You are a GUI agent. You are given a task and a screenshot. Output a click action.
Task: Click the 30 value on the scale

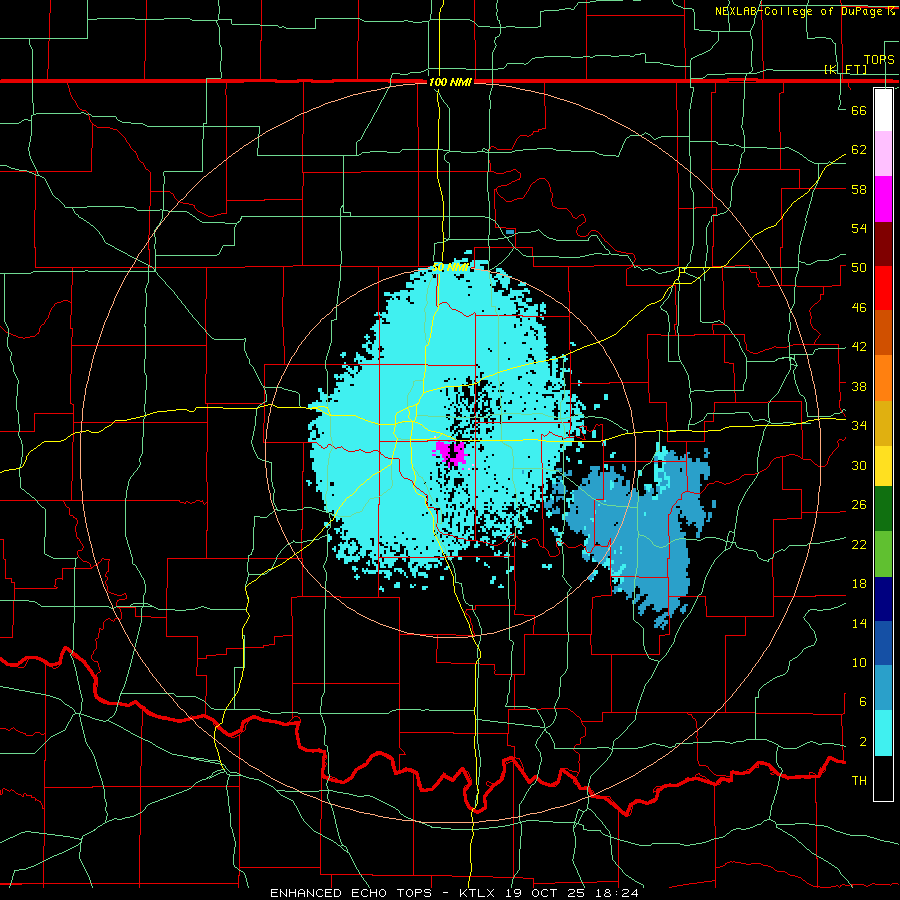tap(859, 465)
